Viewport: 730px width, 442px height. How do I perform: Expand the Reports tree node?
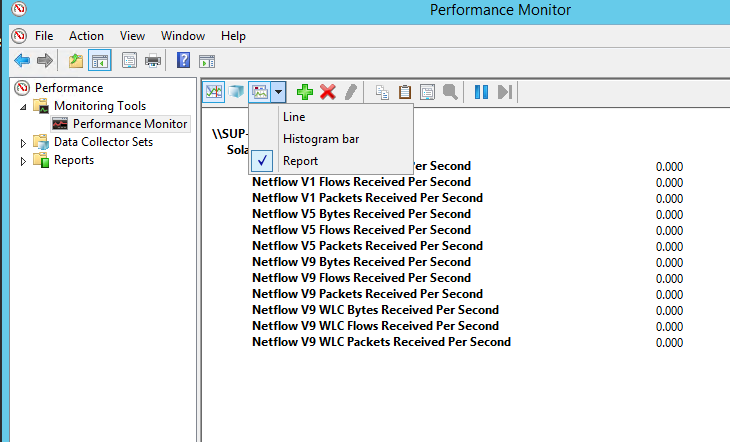[x=23, y=161]
